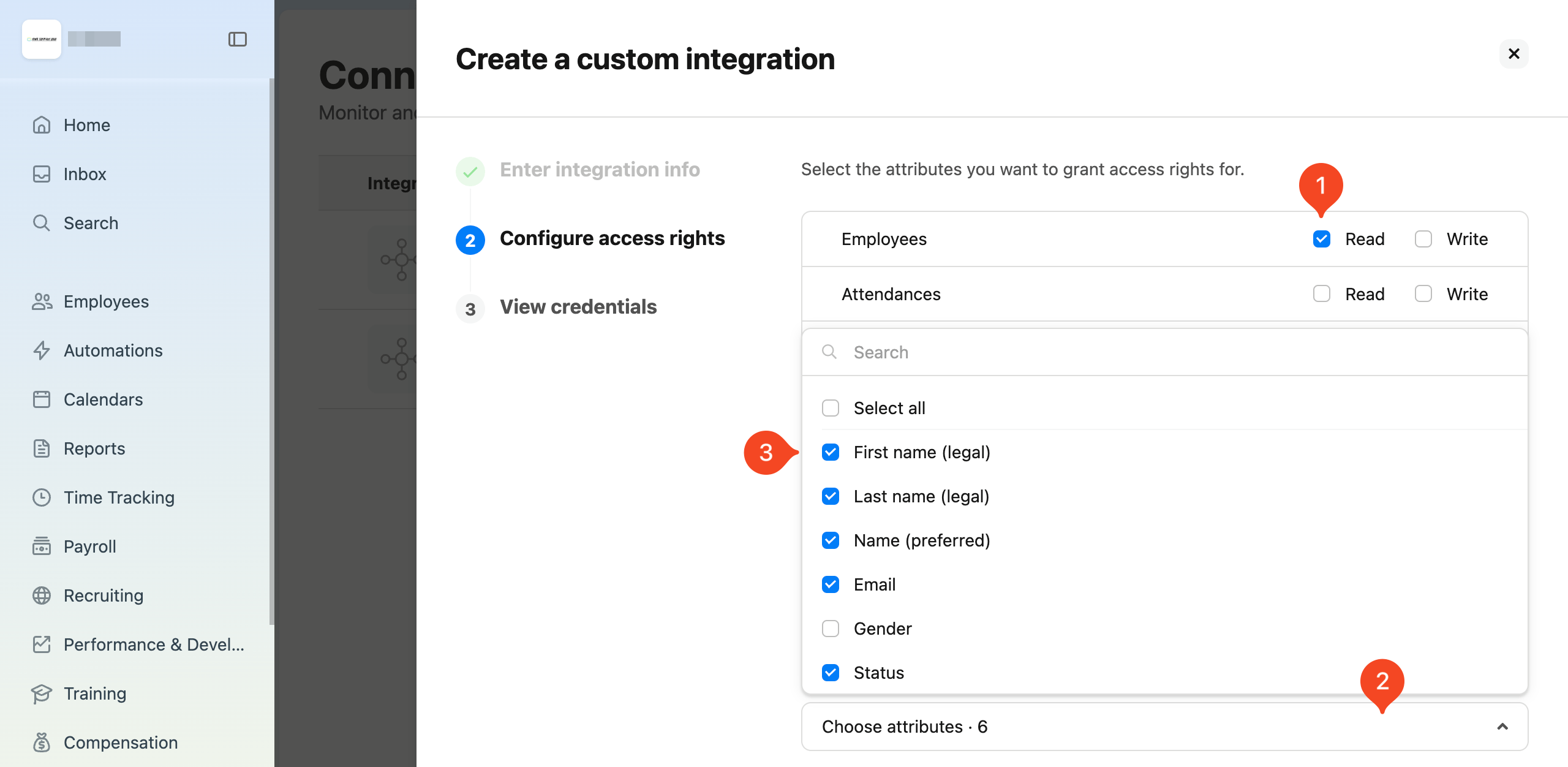This screenshot has height=767, width=1568.
Task: Click the Attendances row label
Action: point(891,294)
